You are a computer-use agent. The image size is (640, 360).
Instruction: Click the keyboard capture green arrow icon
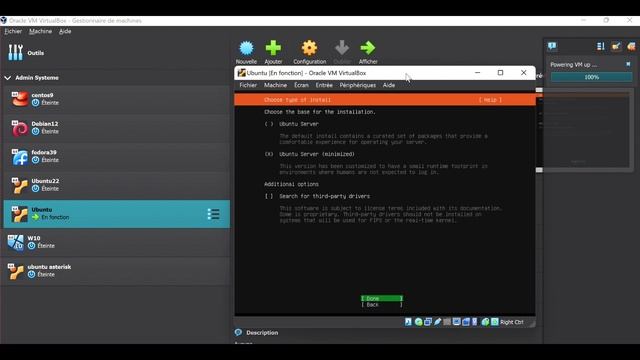click(x=495, y=322)
